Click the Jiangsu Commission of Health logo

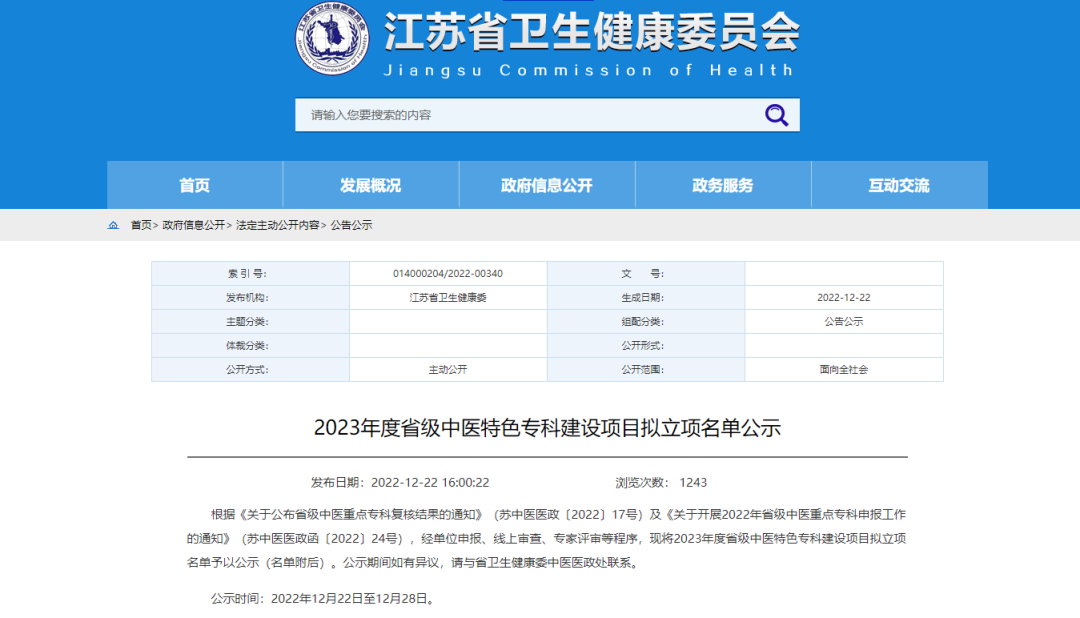point(332,37)
